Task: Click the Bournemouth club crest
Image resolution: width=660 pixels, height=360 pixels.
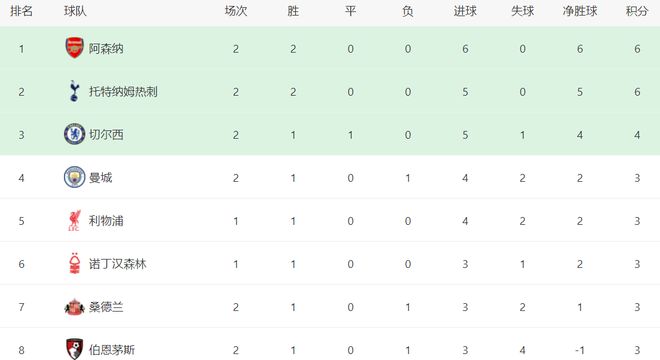Action: (75, 349)
